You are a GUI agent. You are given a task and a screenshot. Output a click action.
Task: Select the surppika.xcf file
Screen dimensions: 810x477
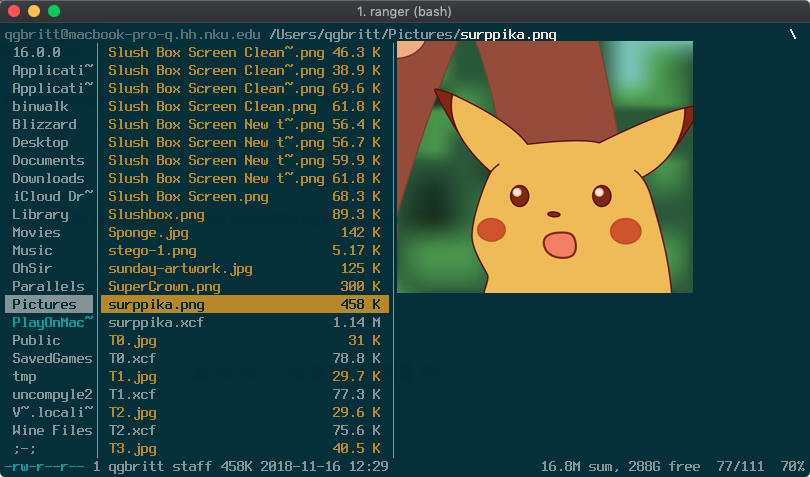pos(244,322)
